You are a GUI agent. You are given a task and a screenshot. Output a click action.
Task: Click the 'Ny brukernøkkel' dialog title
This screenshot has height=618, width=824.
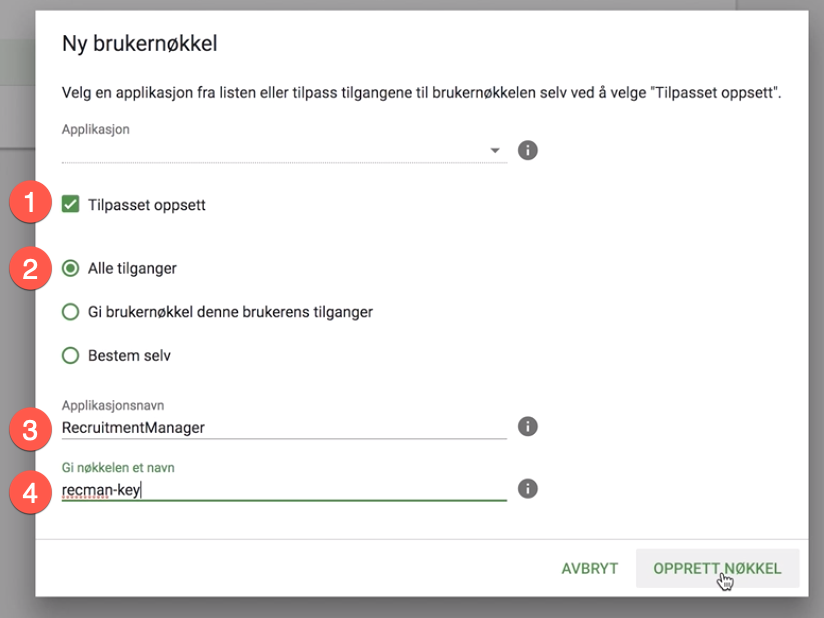(139, 43)
